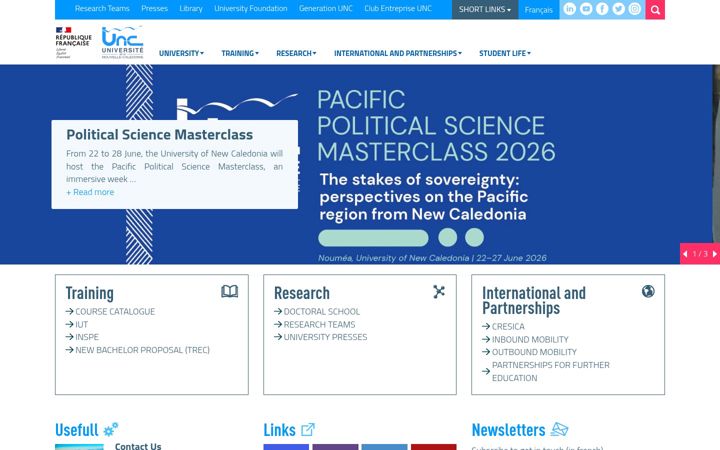Open DOCTORAL SCHOOL link
Screen dimensions: 720x450
tap(321, 311)
